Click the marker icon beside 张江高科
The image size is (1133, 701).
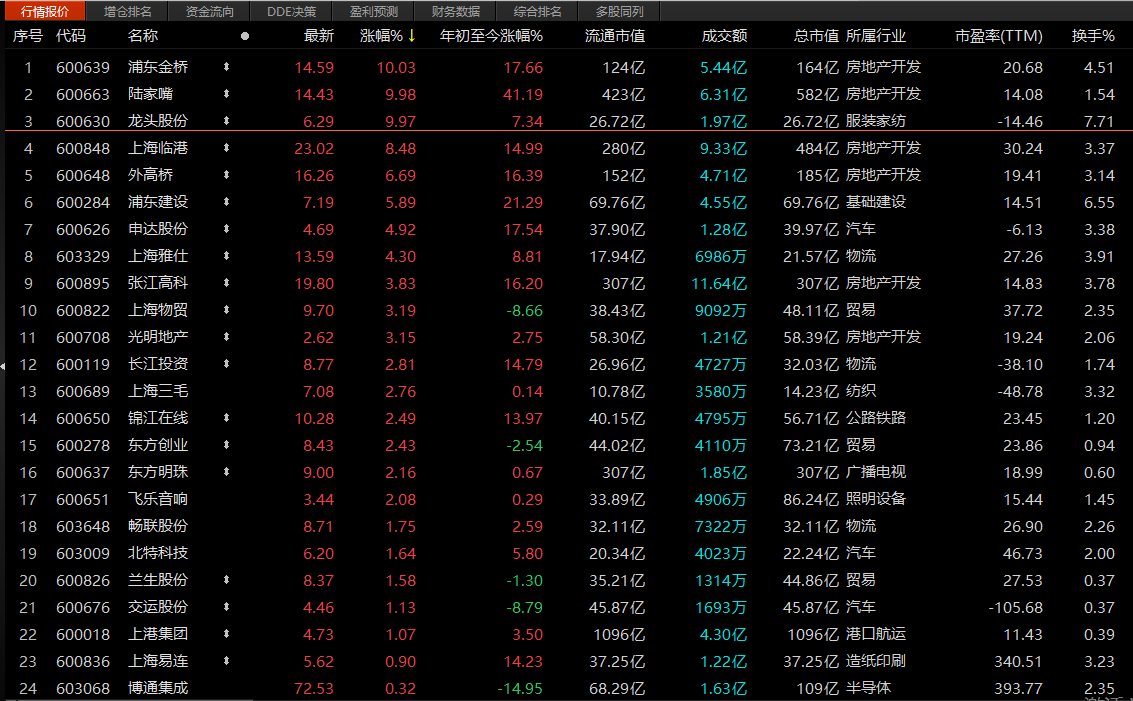(x=226, y=284)
